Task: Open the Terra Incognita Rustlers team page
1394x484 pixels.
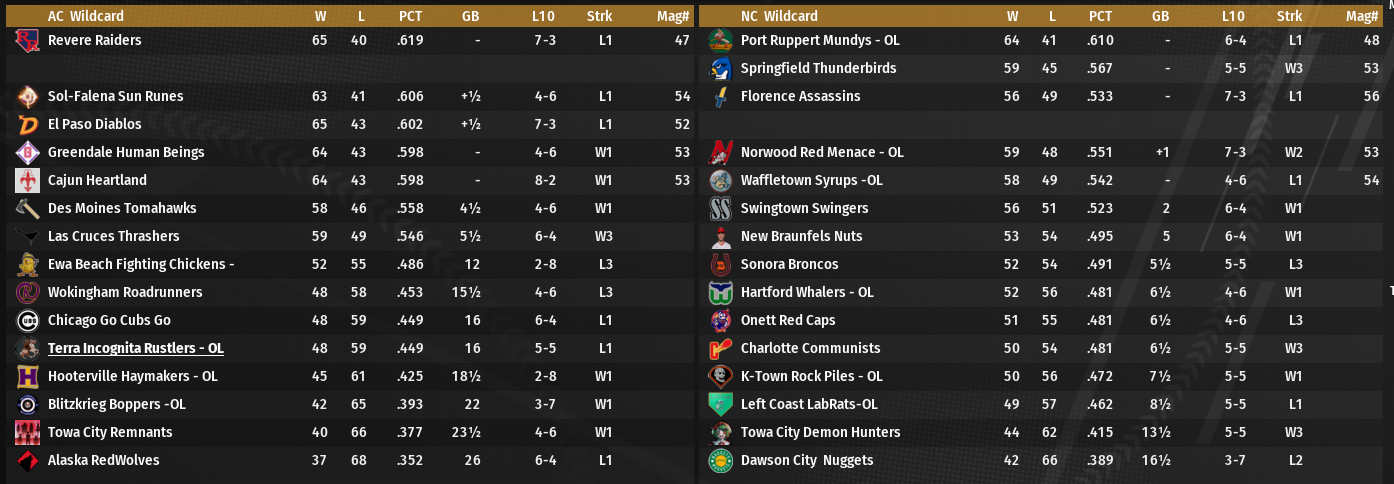Action: pyautogui.click(x=135, y=349)
